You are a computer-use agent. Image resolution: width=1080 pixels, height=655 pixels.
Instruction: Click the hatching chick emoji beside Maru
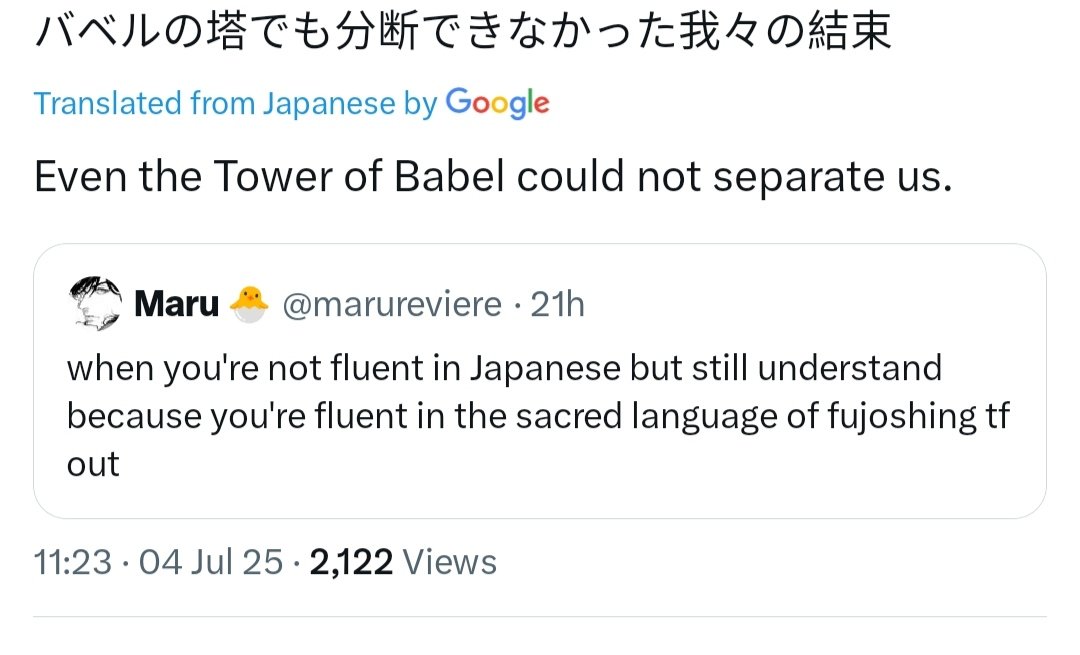[249, 304]
